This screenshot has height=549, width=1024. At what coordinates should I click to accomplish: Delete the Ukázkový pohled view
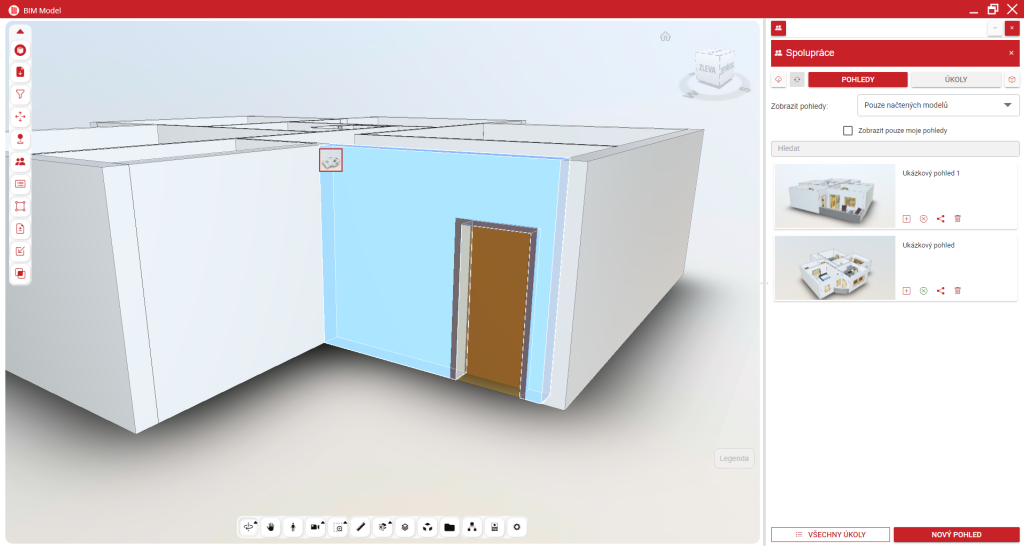957,290
